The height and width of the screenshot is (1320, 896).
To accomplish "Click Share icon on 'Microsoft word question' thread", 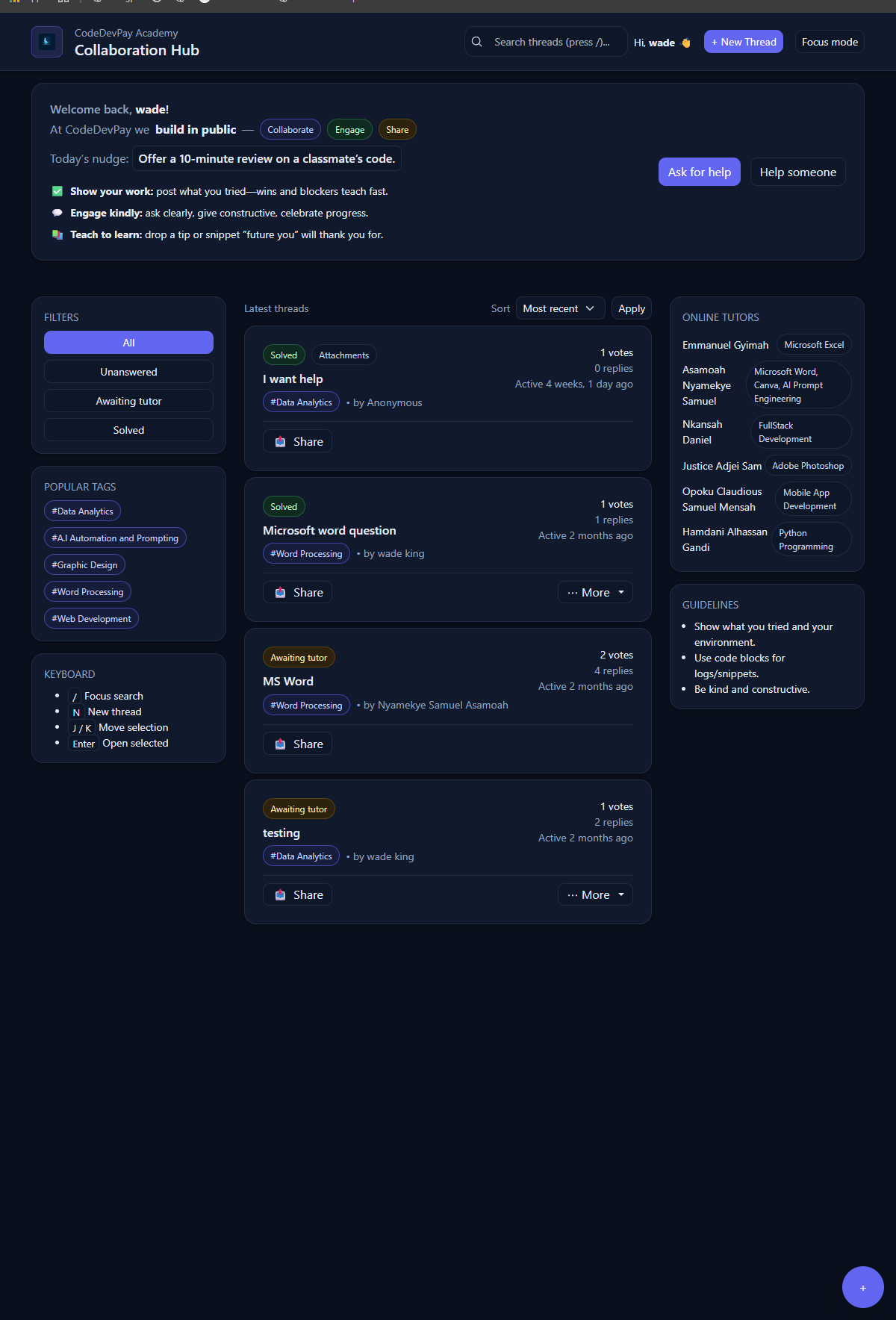I will coord(280,592).
